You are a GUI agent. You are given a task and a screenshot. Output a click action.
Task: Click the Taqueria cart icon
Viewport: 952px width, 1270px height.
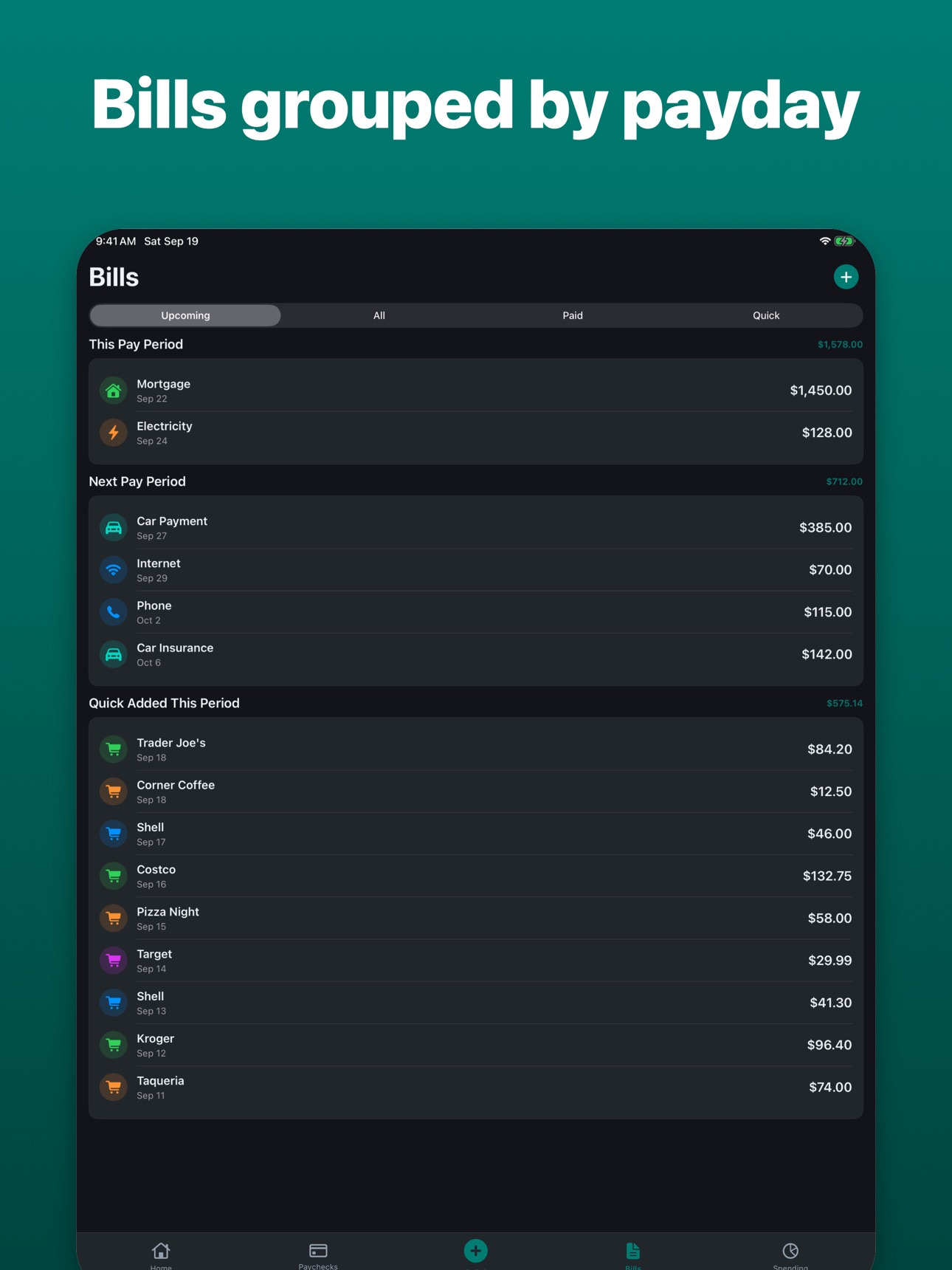click(x=114, y=1087)
